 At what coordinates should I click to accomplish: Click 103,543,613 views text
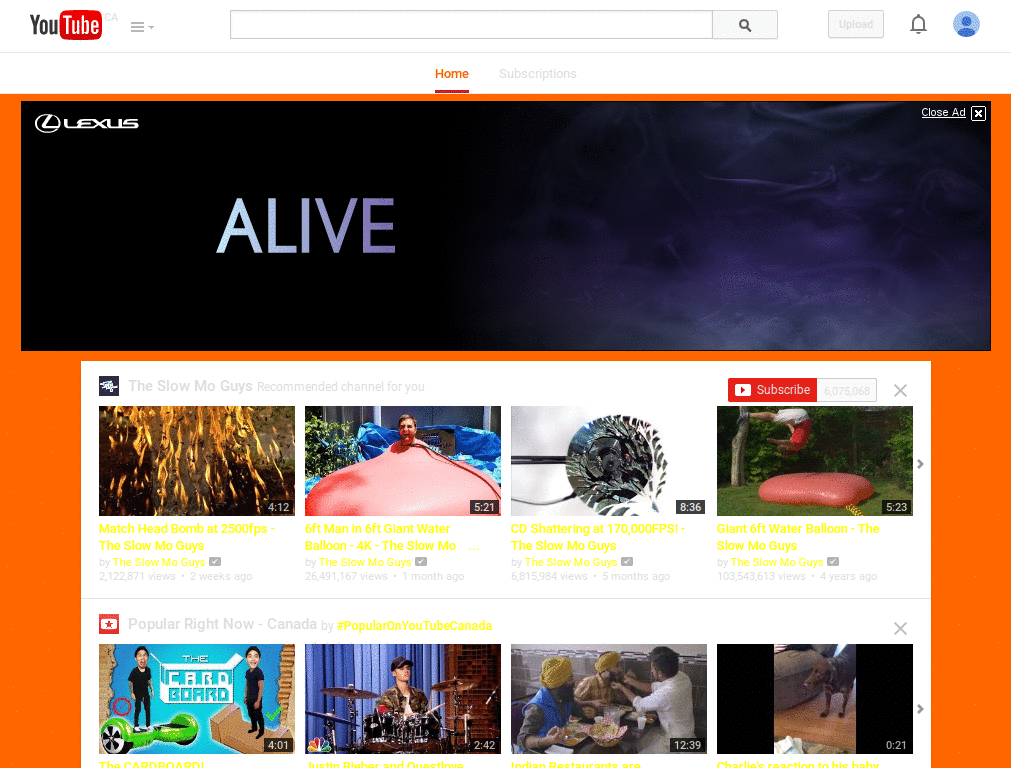pyautogui.click(x=761, y=577)
